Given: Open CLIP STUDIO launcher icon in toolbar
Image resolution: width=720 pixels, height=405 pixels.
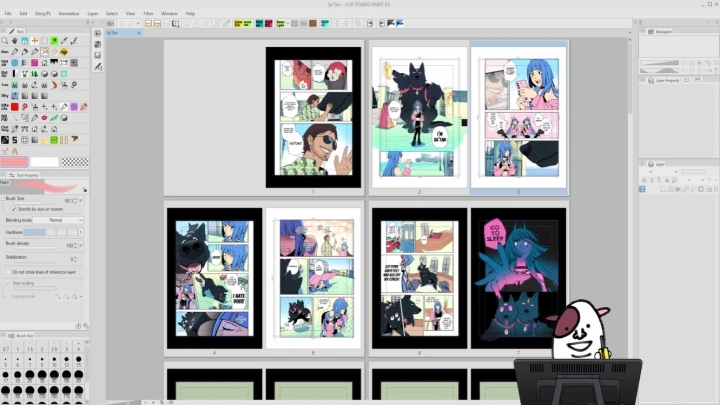Looking at the screenshot, I should click(x=110, y=23).
